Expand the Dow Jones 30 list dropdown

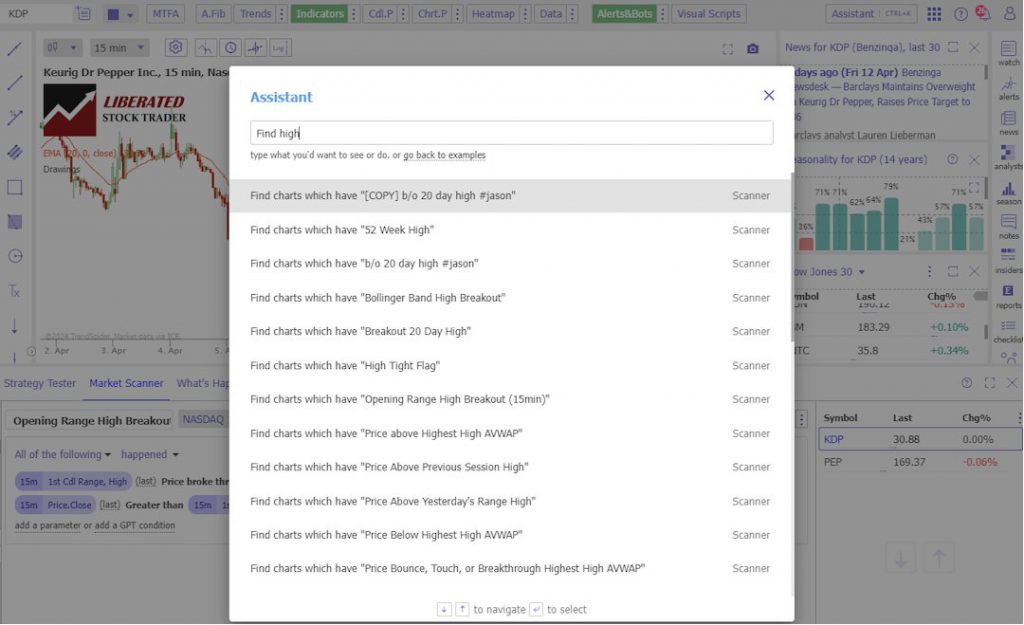point(861,272)
